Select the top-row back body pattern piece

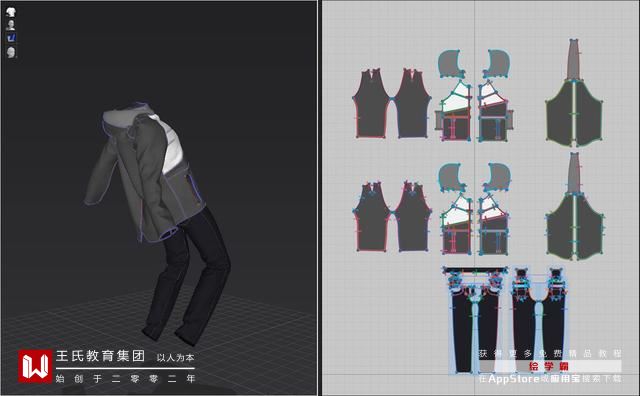[574, 113]
